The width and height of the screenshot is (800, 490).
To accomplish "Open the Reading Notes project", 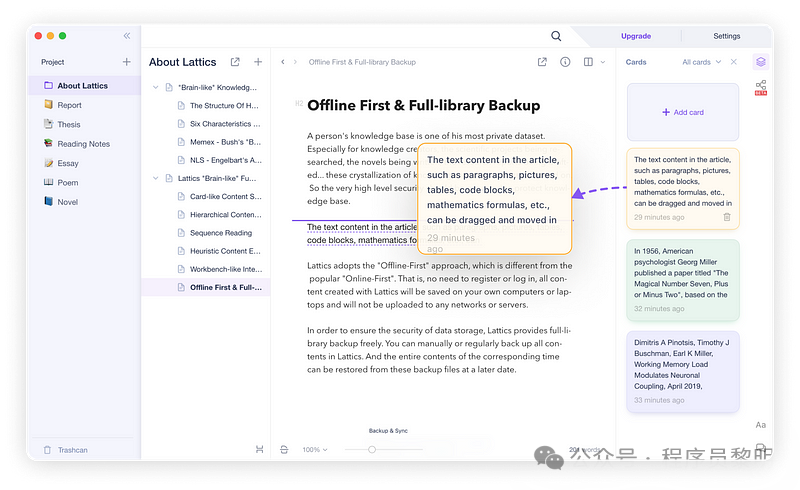I will [x=85, y=144].
